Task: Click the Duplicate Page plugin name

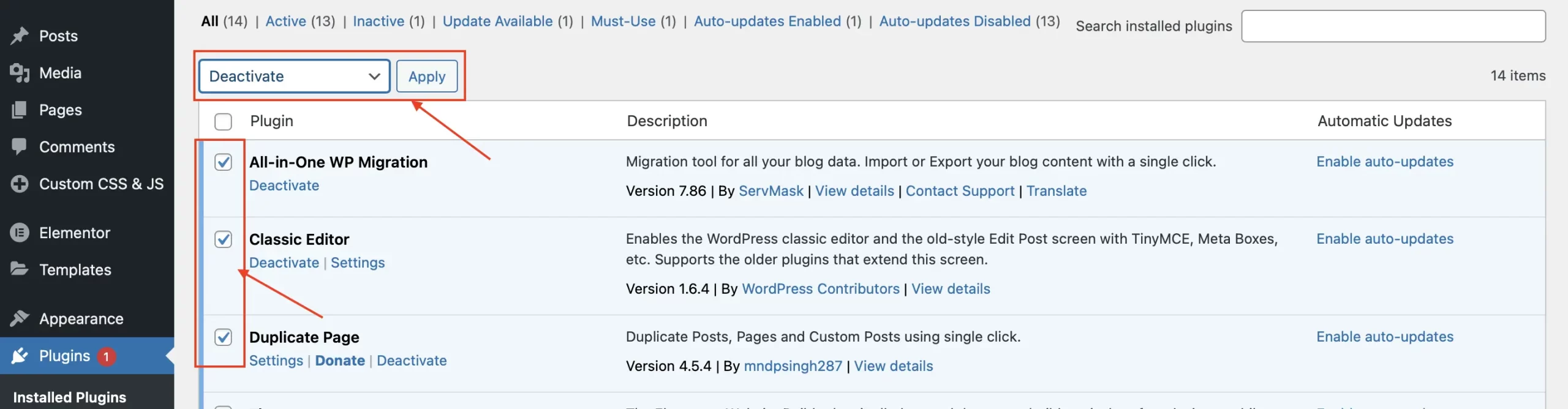Action: pos(304,337)
